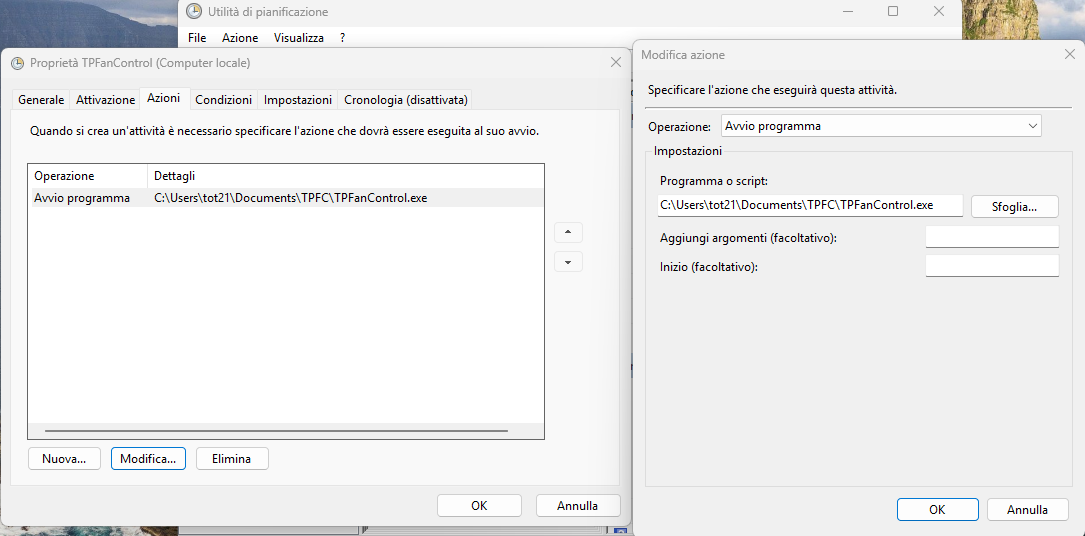Close the Modifica azione dialog
The width and height of the screenshot is (1085, 536).
(x=1069, y=55)
